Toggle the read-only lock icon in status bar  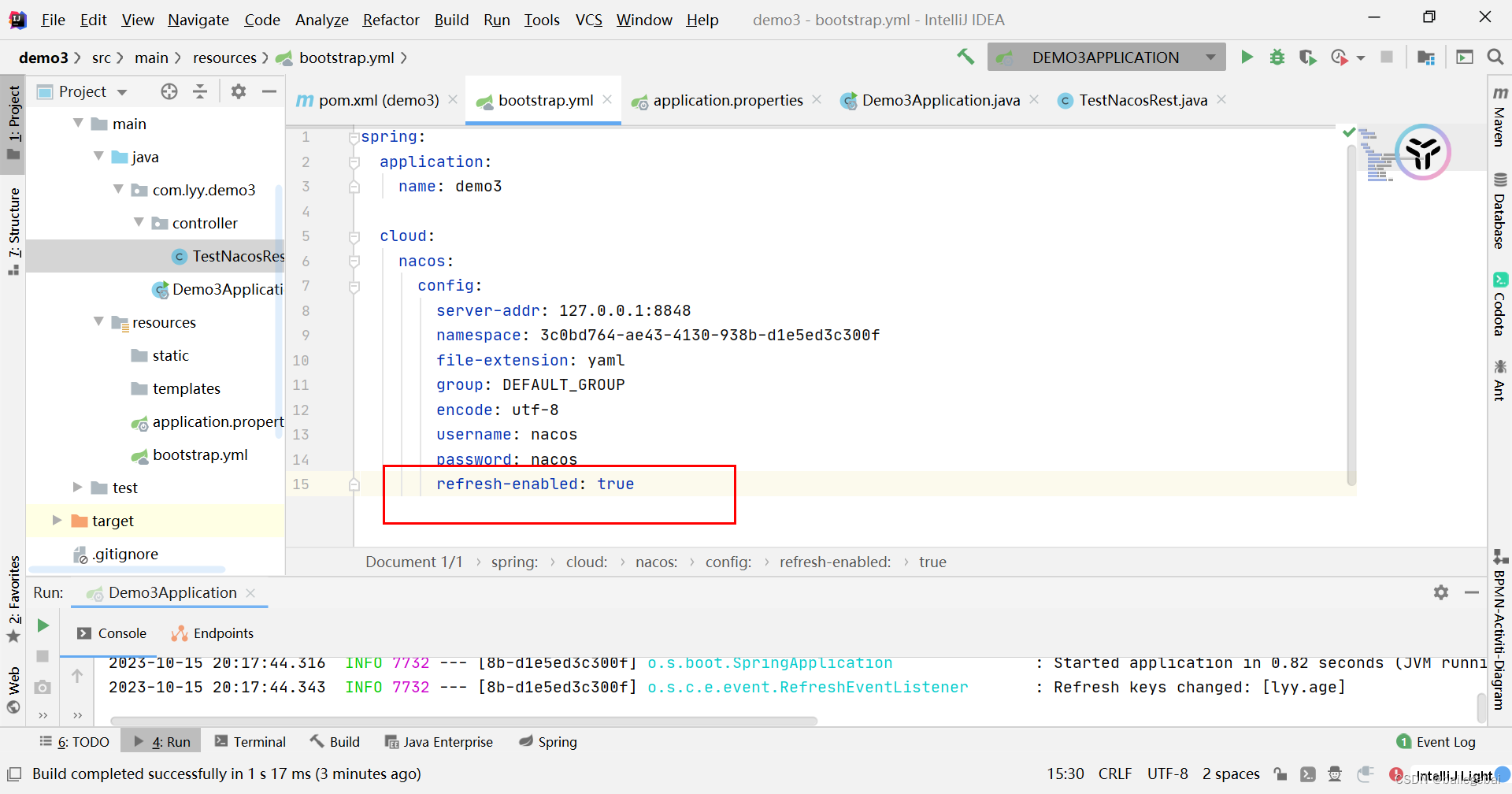(1280, 774)
